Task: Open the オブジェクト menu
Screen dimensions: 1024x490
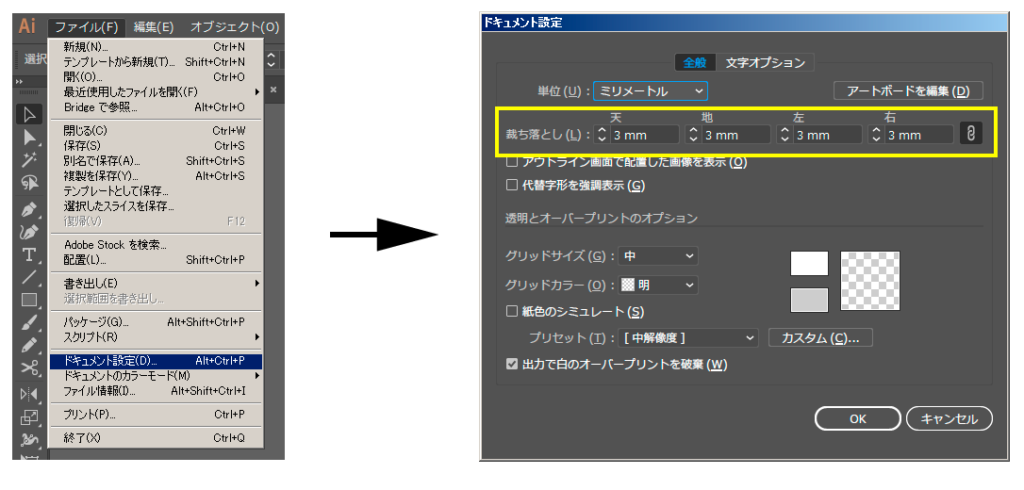Action: (234, 27)
